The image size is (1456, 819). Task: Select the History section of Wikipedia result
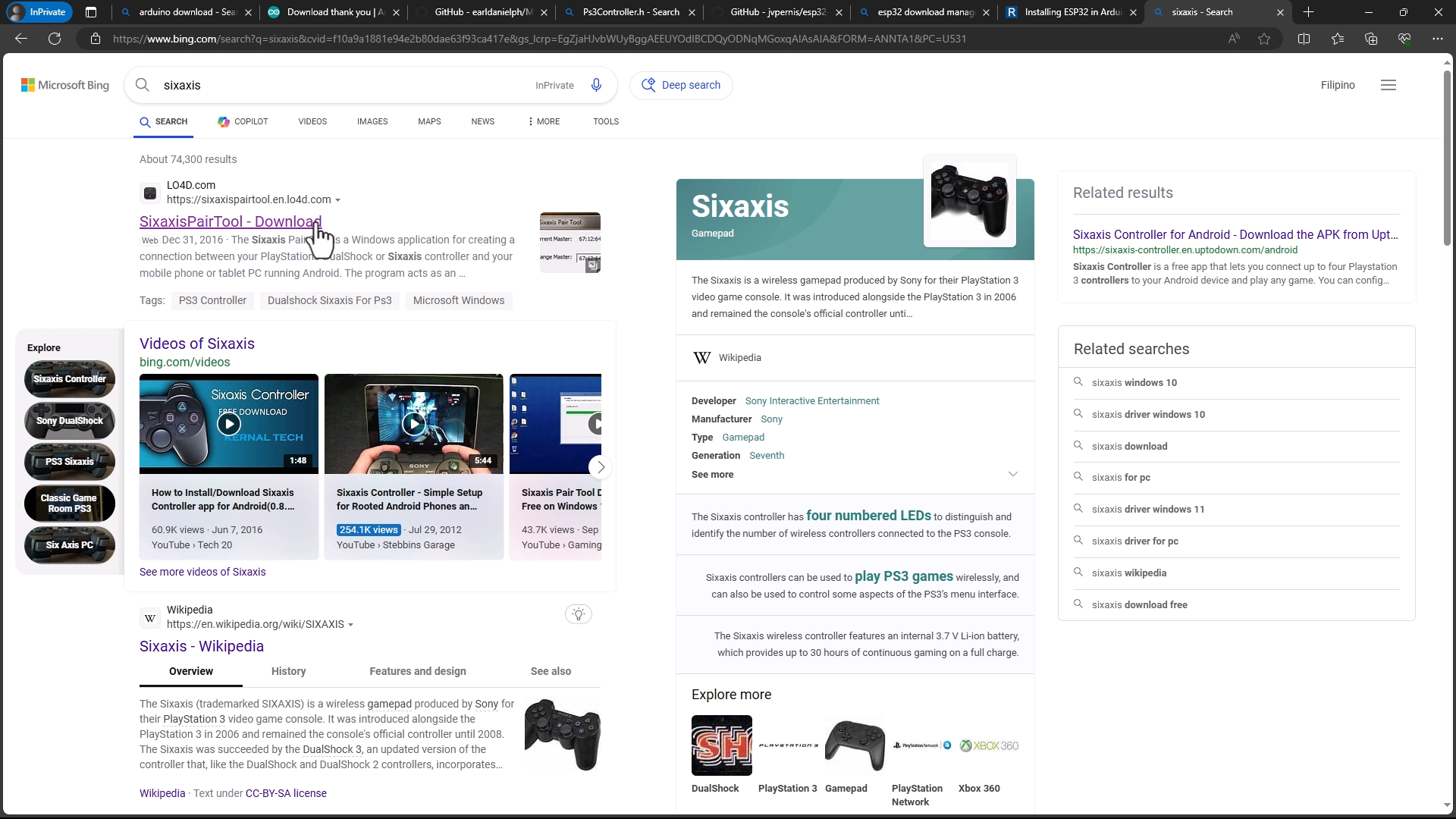289,671
